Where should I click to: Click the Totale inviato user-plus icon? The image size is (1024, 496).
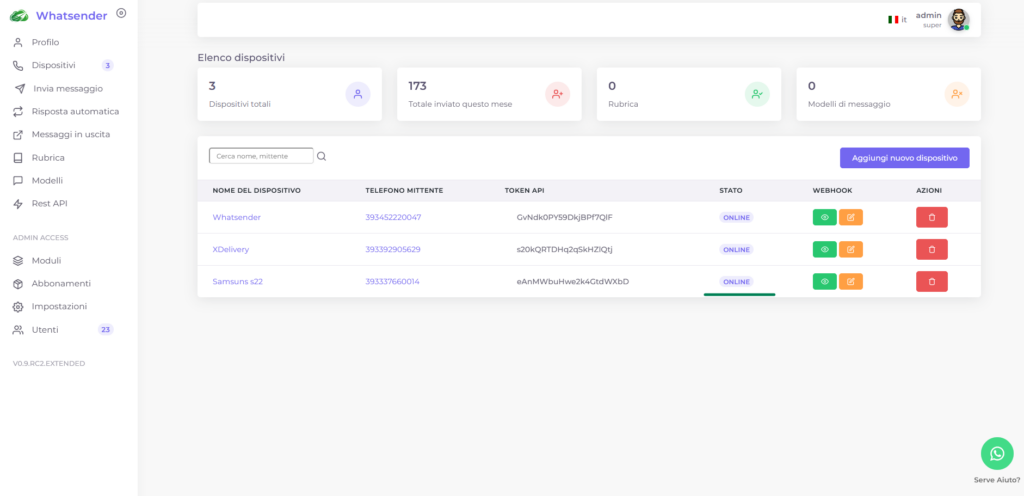[x=558, y=94]
